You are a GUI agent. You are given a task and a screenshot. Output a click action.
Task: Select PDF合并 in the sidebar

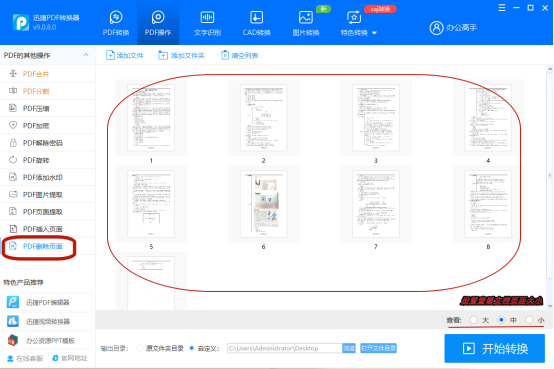click(48, 74)
